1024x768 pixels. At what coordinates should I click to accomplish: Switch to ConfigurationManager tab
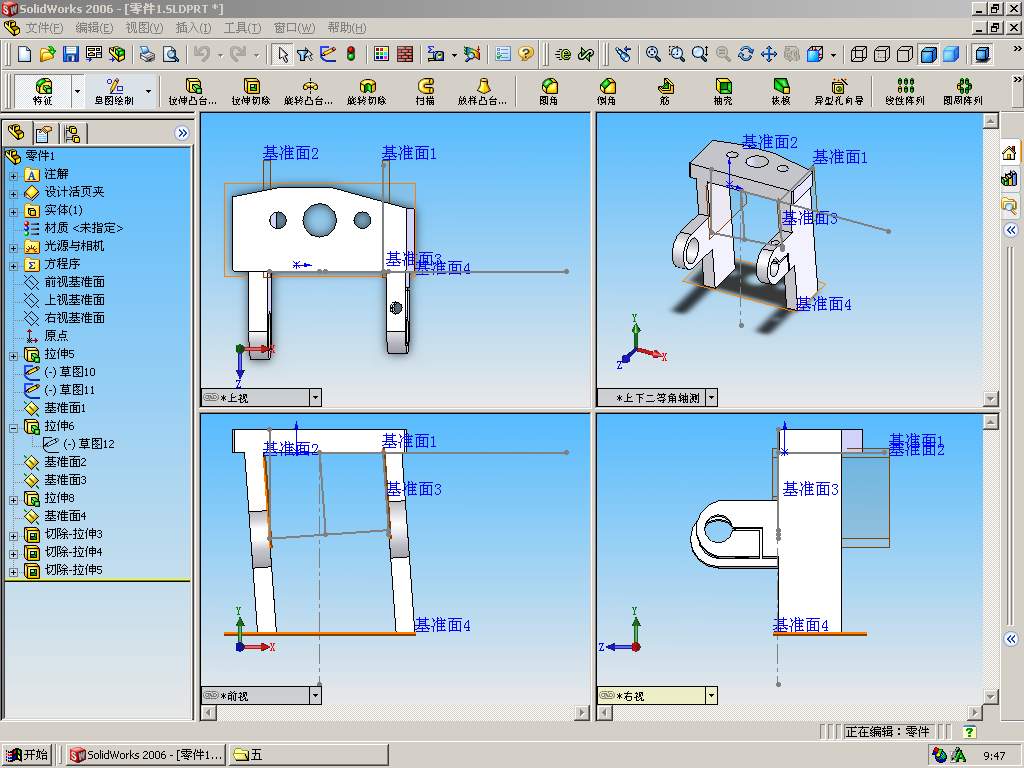(x=72, y=134)
